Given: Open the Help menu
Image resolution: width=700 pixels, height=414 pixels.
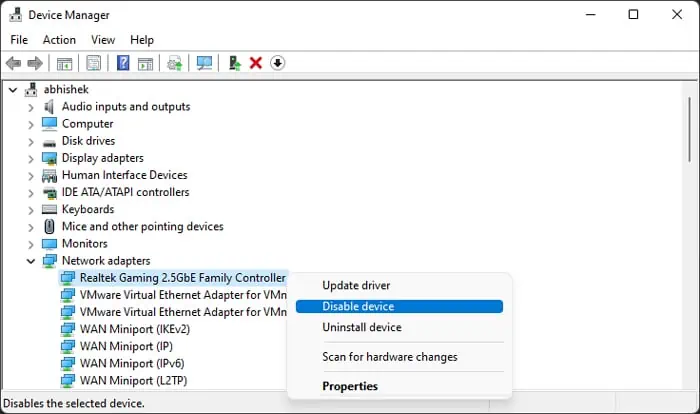Looking at the screenshot, I should coord(142,40).
